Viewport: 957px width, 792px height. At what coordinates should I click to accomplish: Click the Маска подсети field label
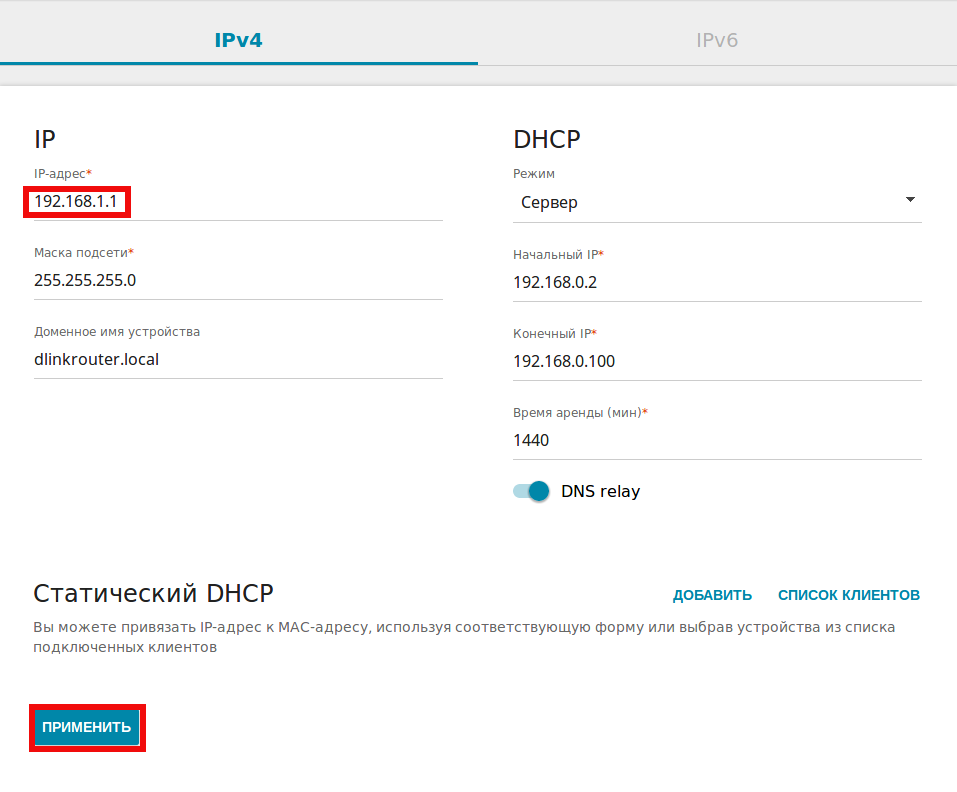[83, 252]
